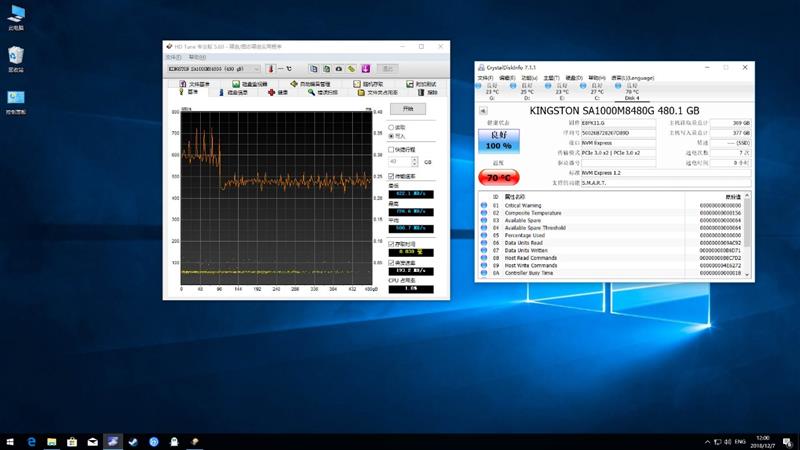Select the Read radio button in HD Tune
Viewport: 800px width, 450px height.
tap(397, 127)
